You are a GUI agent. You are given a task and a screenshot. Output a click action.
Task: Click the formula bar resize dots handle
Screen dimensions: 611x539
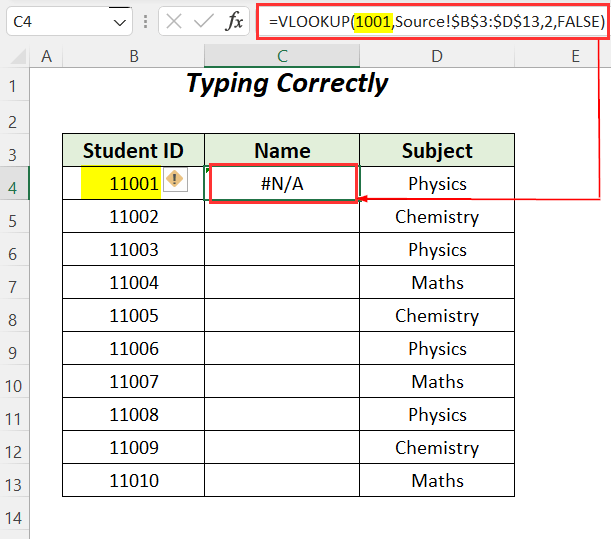point(145,21)
